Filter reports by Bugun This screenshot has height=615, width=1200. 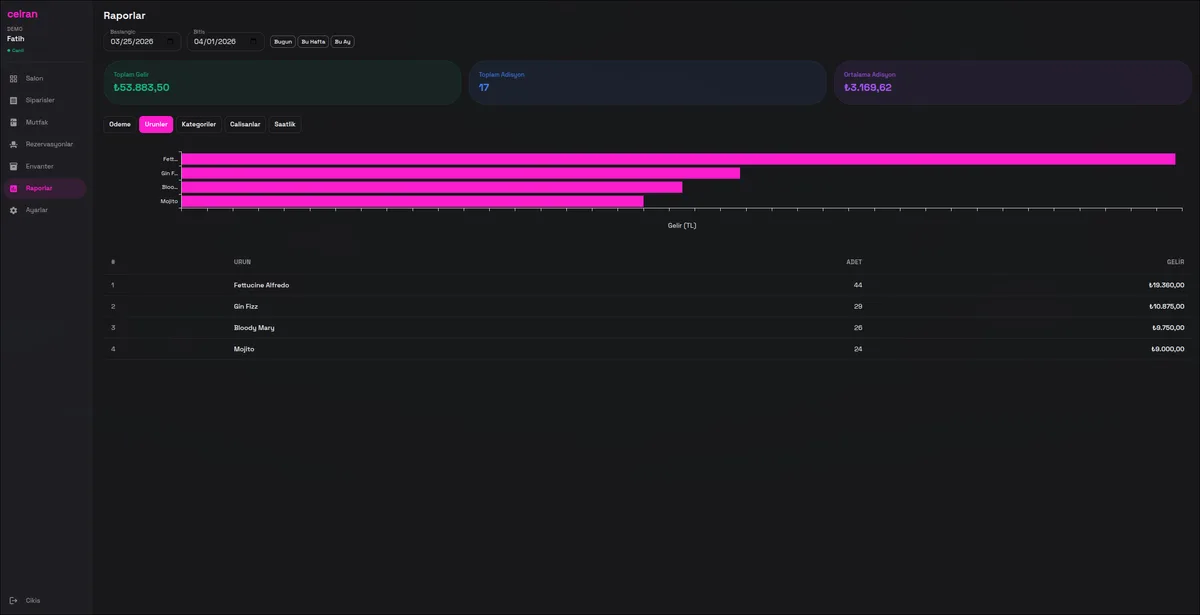283,42
